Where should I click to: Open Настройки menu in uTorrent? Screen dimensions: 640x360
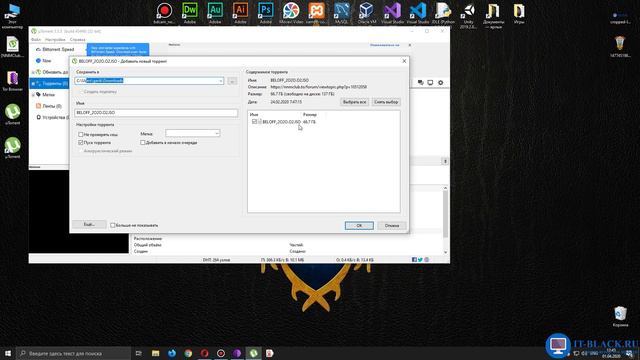[55, 40]
